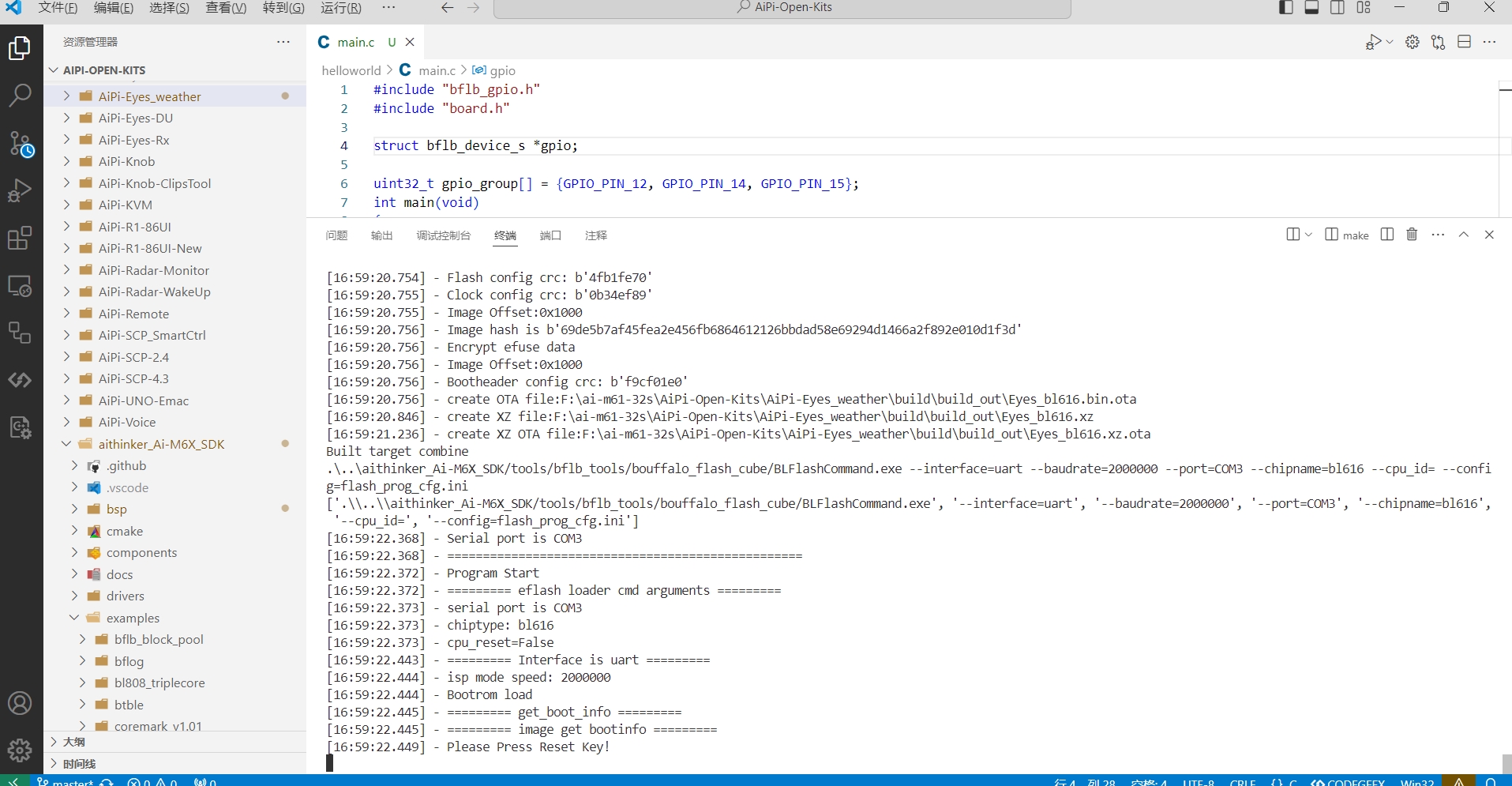Open the Manage gear in activity bar
Viewport: 1512px width, 786px height.
20,750
